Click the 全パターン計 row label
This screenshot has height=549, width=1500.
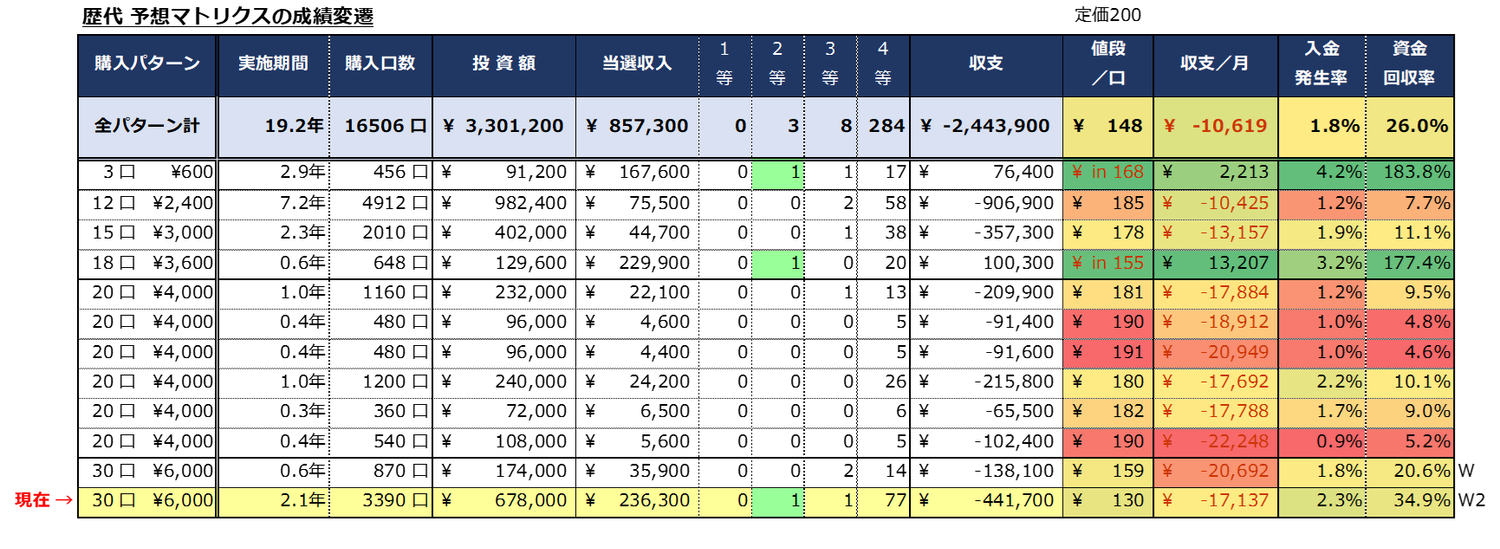[147, 126]
